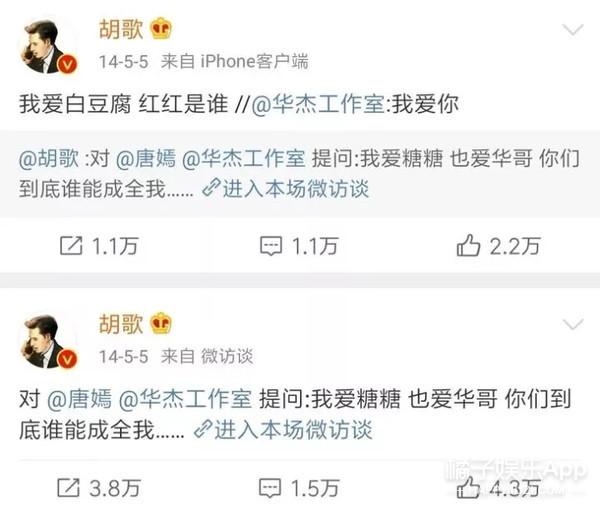Open @华杰工作室 mention in first post text

(318, 104)
